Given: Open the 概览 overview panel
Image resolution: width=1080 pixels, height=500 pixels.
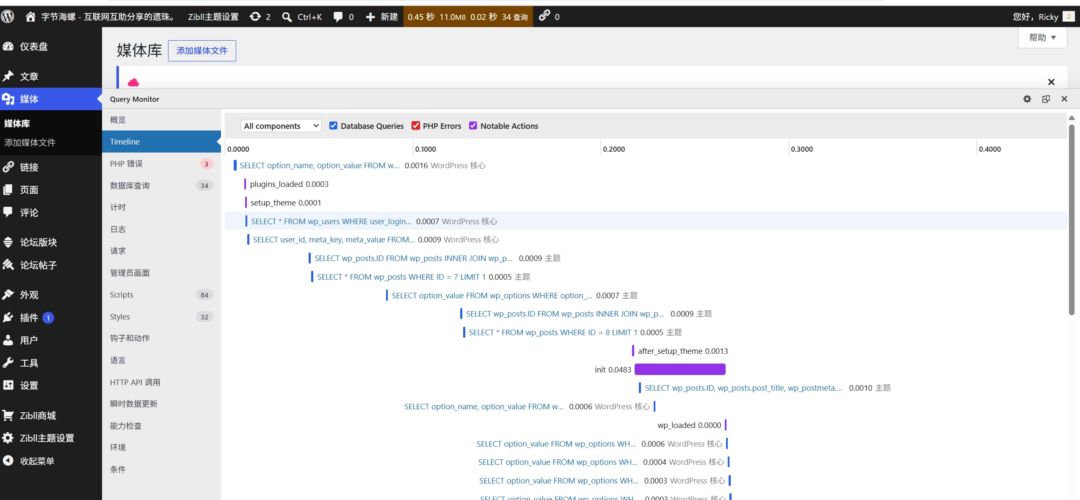Looking at the screenshot, I should [162, 120].
